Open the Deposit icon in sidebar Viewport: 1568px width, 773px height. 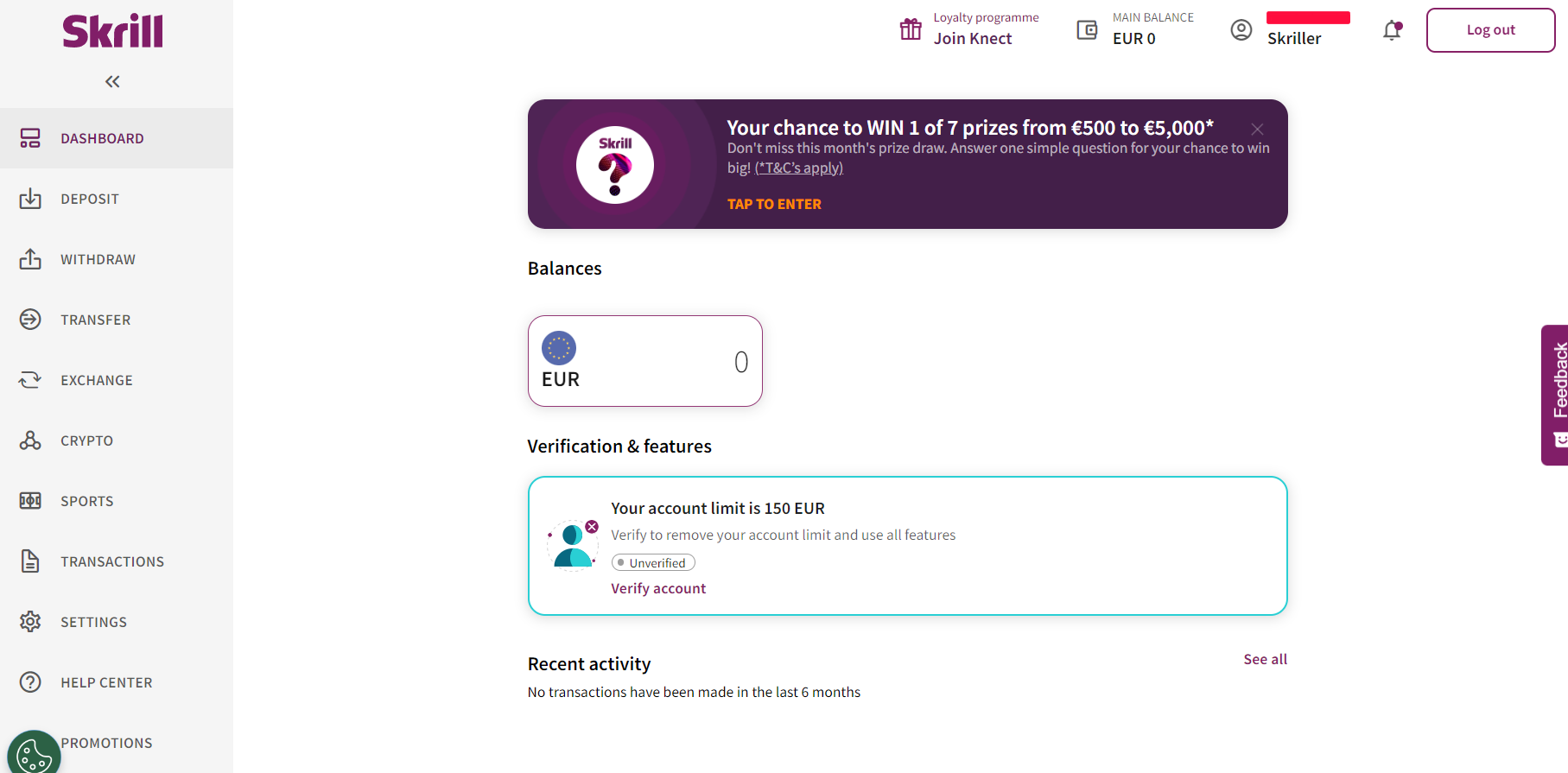[x=30, y=199]
